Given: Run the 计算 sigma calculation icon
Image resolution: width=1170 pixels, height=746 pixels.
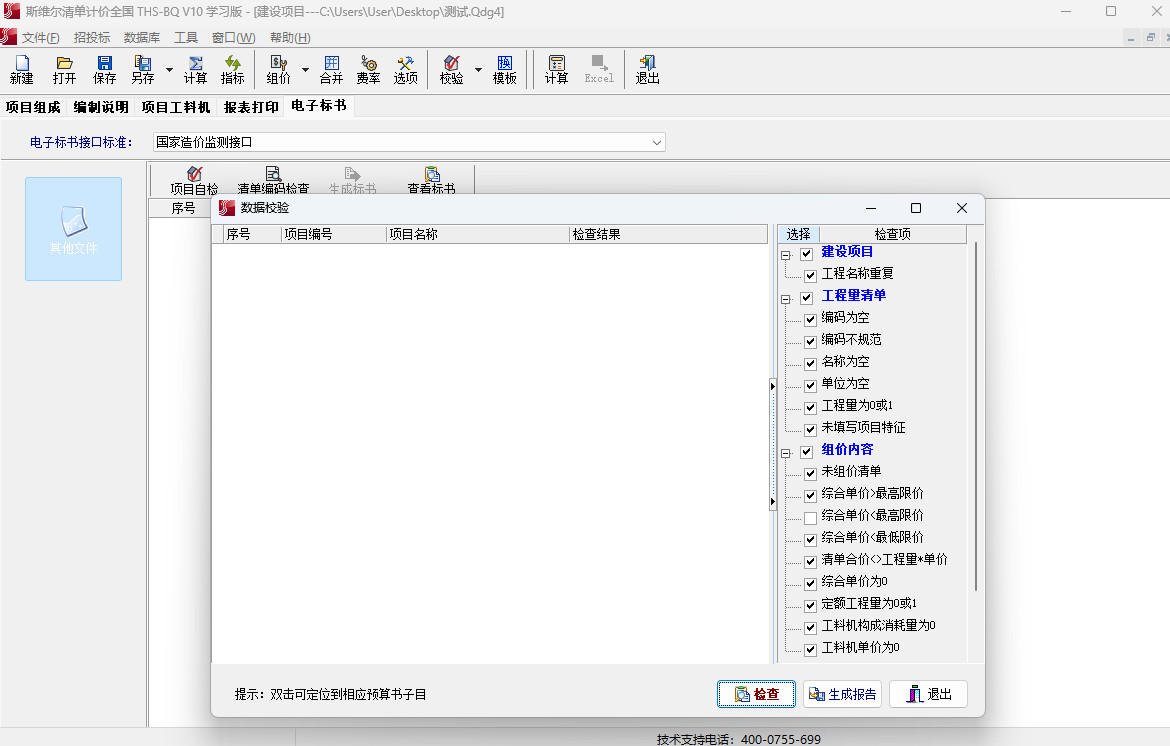Looking at the screenshot, I should click(195, 69).
